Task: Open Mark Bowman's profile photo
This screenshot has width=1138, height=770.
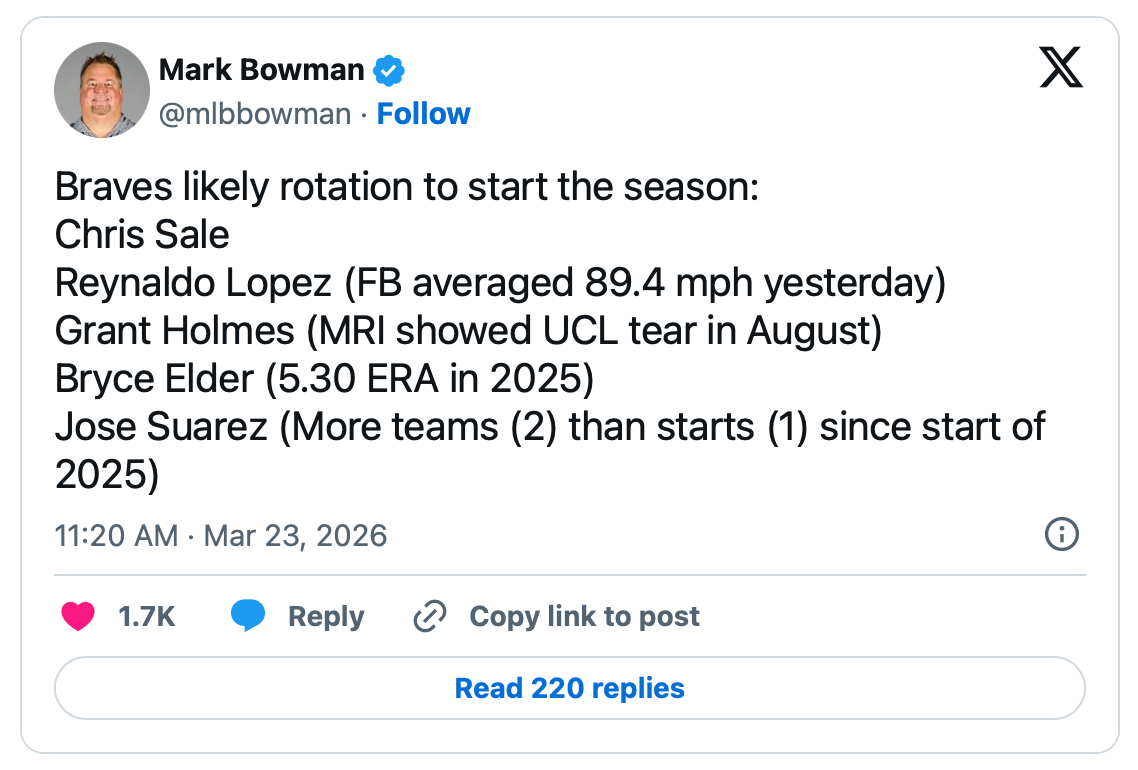Action: pyautogui.click(x=102, y=90)
